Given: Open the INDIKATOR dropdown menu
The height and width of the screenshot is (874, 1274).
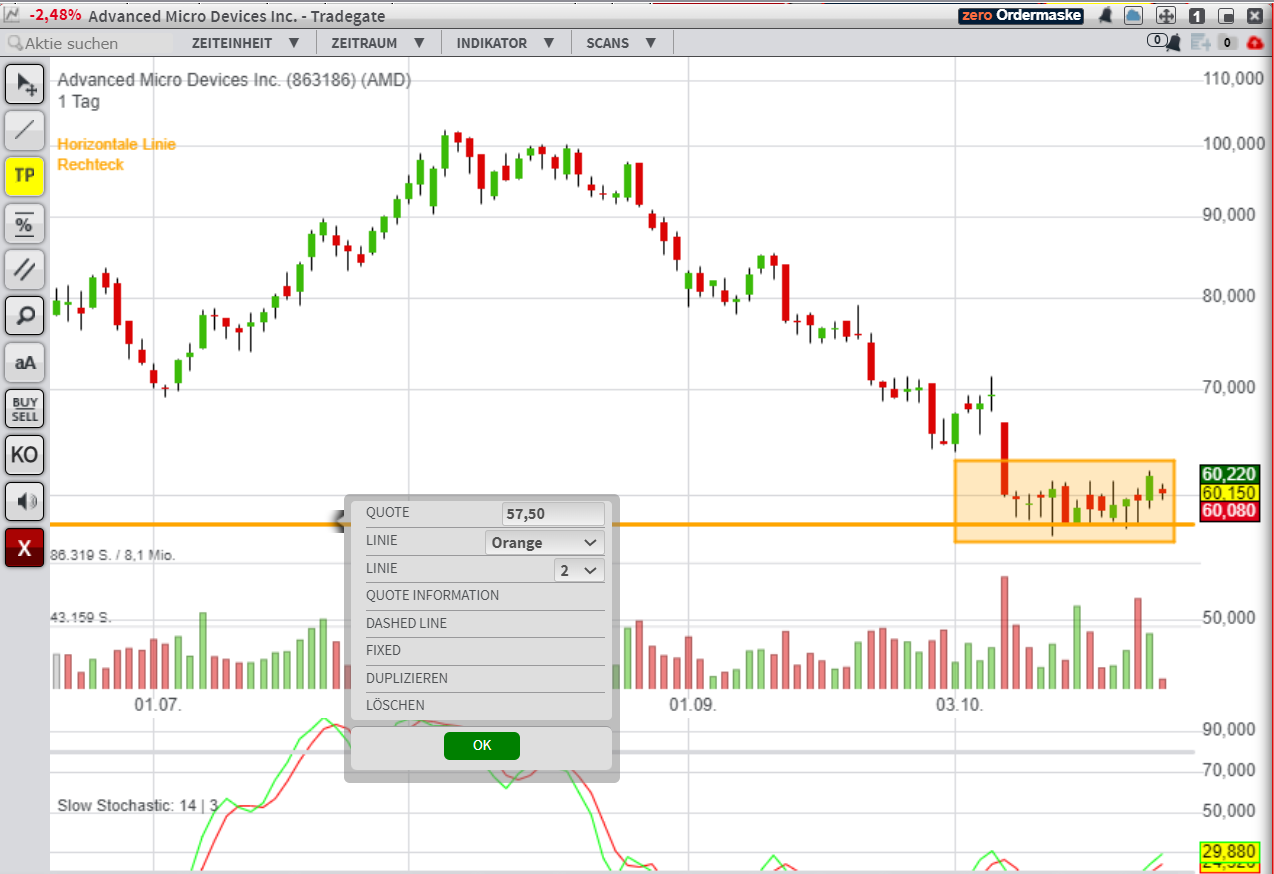Looking at the screenshot, I should click(x=506, y=43).
